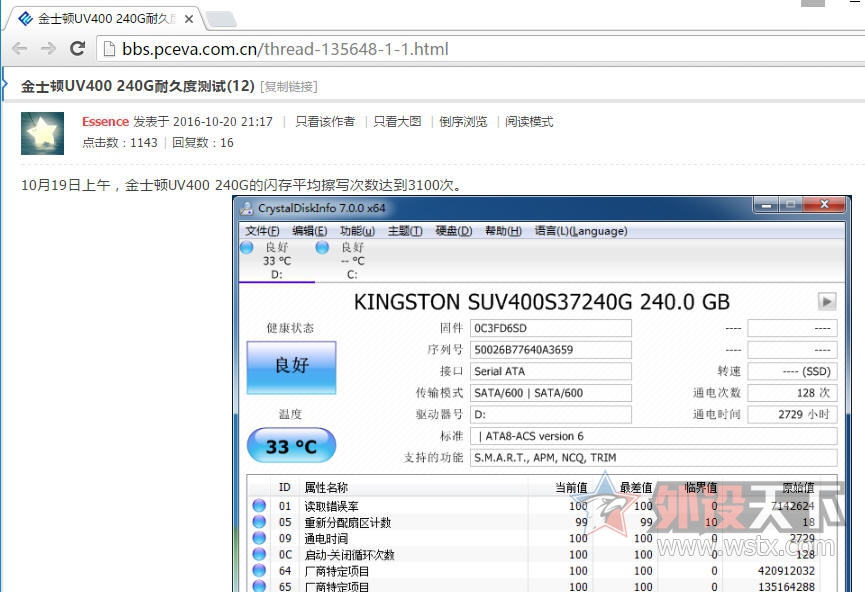Click the S.M.A.R.T., APM, NCQ, TRIM field

point(654,457)
